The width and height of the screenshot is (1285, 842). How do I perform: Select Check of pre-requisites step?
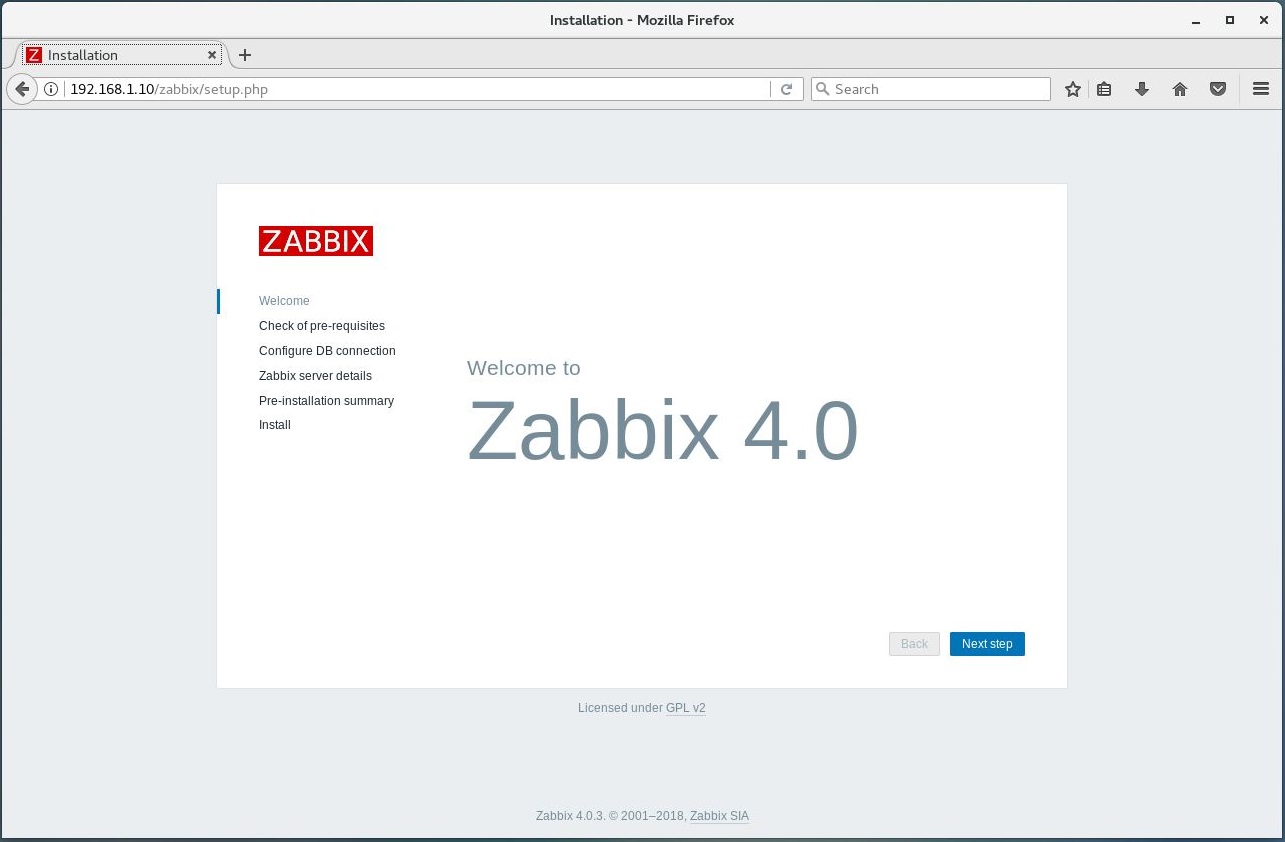[x=322, y=326]
